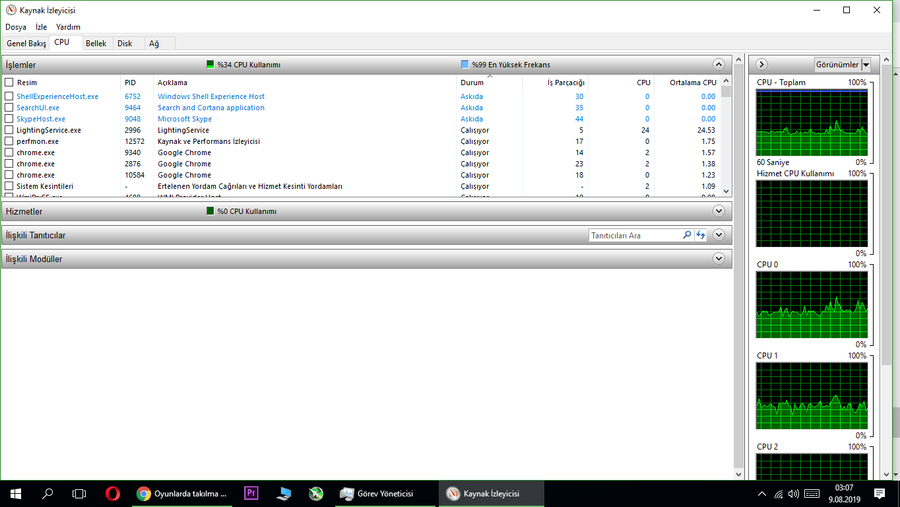Sort by the Ortalama CPU column
Screen dimensions: 900x507
pos(687,83)
